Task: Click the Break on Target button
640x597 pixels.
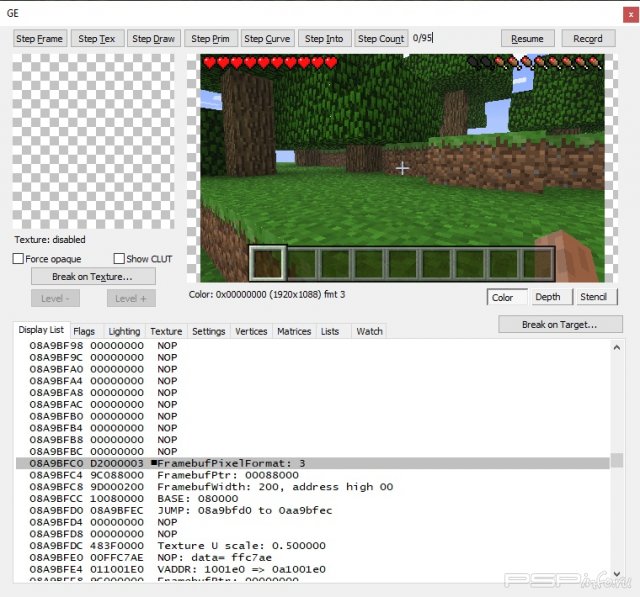Action: tap(560, 324)
